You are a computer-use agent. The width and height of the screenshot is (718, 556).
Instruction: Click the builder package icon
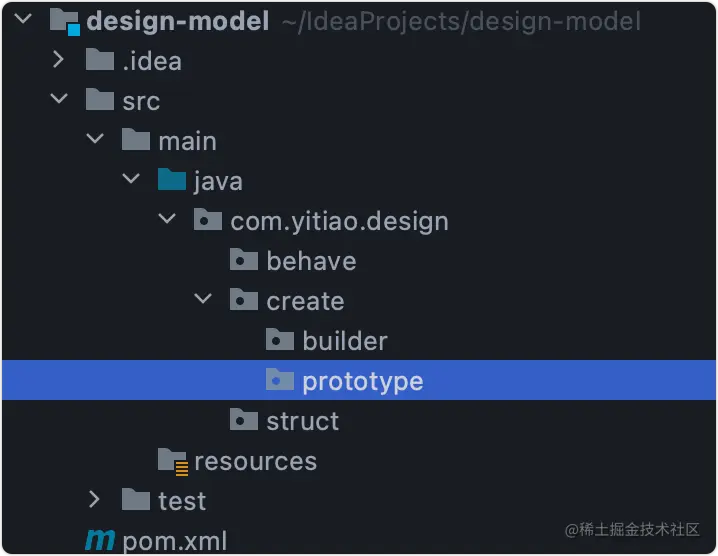coord(280,339)
